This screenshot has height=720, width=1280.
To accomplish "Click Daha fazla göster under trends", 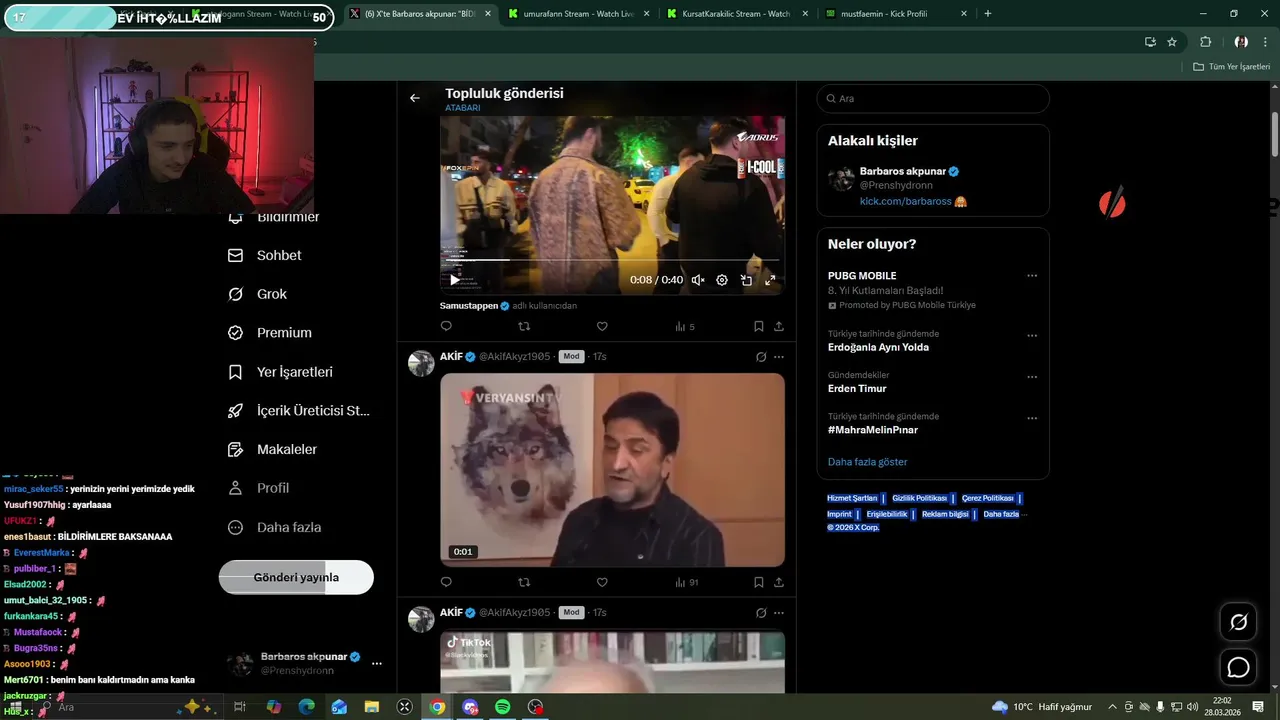I will point(867,462).
